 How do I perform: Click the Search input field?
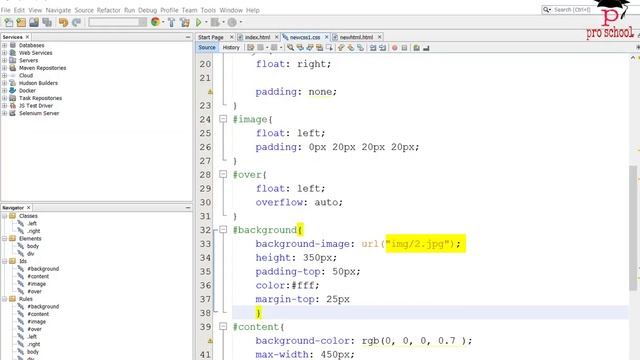[573, 9]
